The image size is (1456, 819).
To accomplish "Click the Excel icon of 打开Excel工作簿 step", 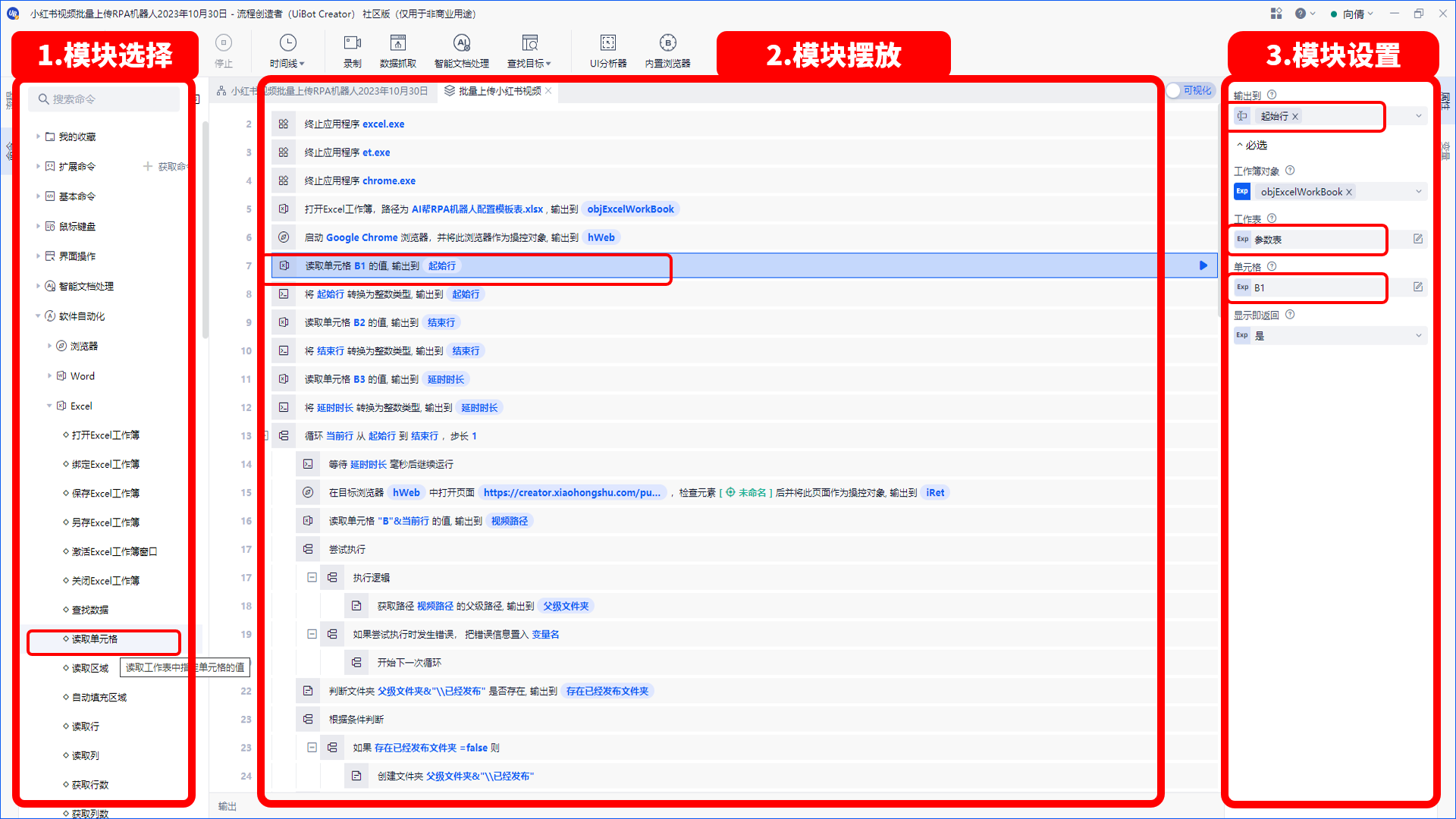I will 284,209.
